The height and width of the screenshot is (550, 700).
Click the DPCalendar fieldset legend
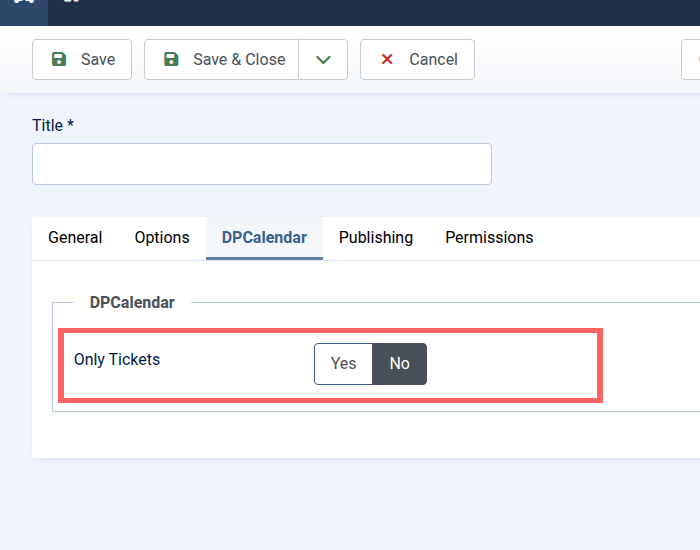click(x=132, y=302)
